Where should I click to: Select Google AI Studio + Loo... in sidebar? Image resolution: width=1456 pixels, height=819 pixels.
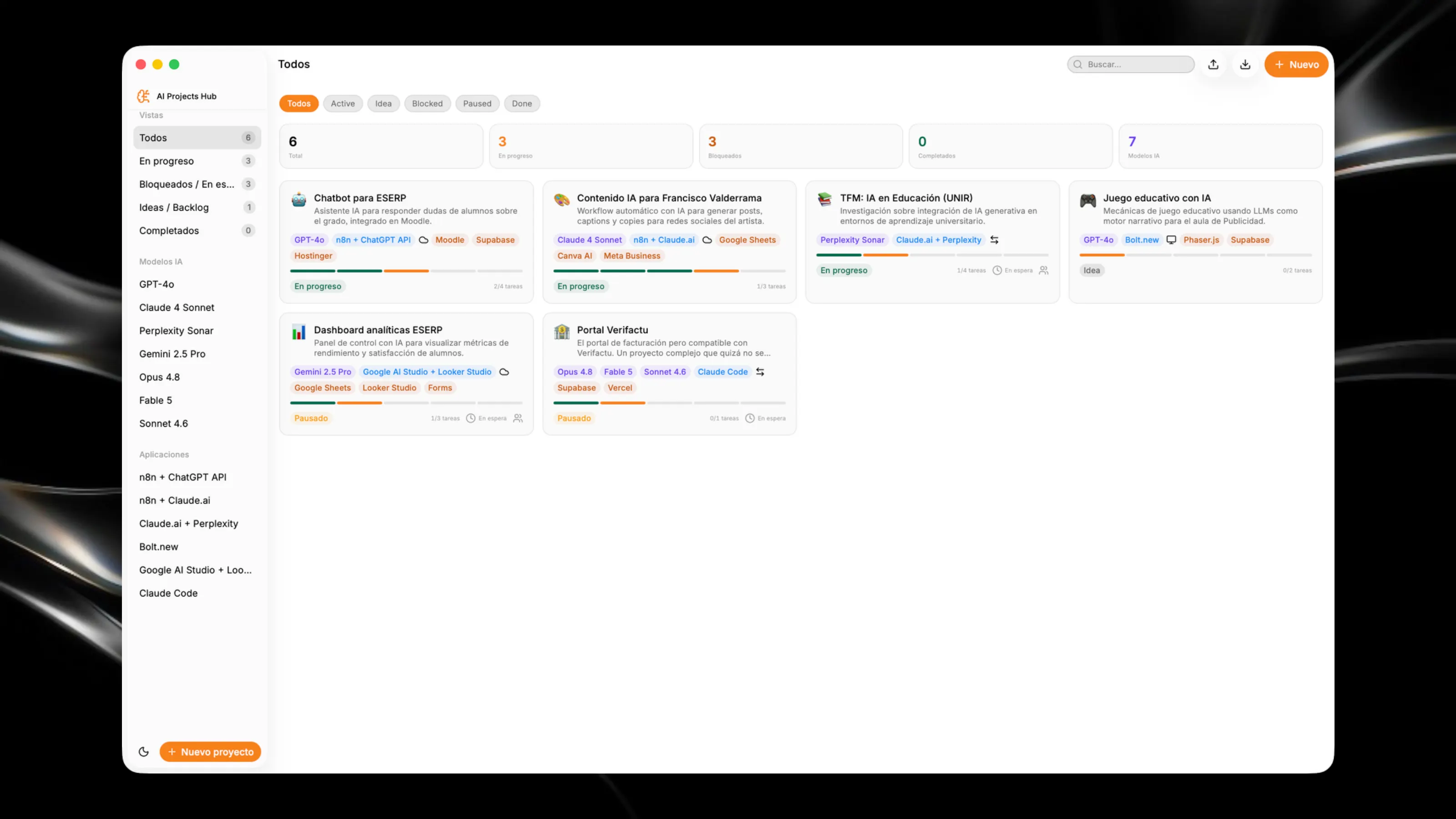(x=197, y=570)
